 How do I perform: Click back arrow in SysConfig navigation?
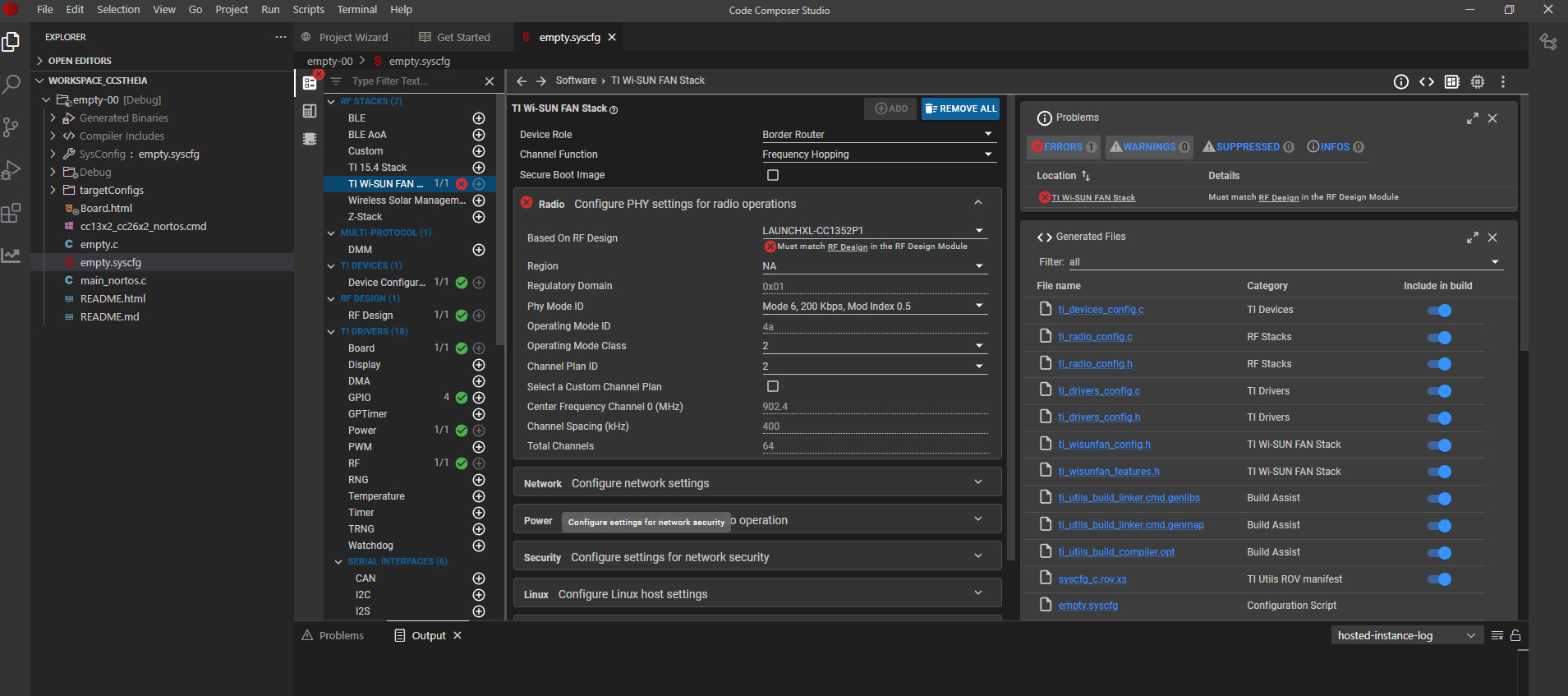[522, 81]
